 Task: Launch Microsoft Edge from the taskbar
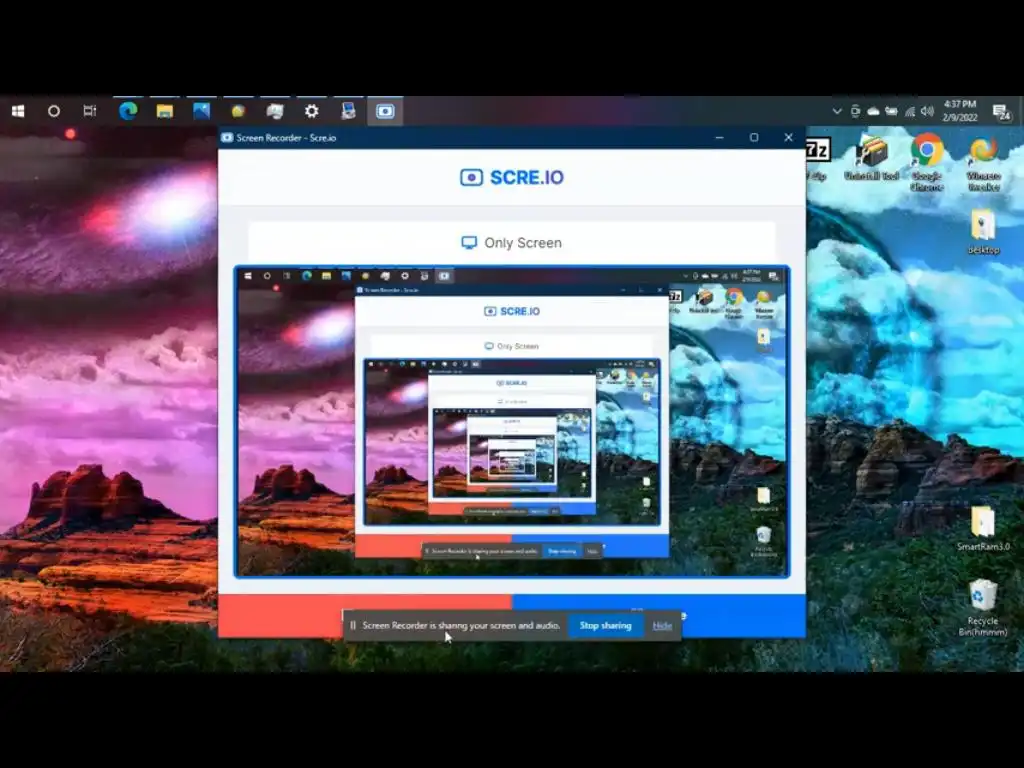pyautogui.click(x=128, y=111)
